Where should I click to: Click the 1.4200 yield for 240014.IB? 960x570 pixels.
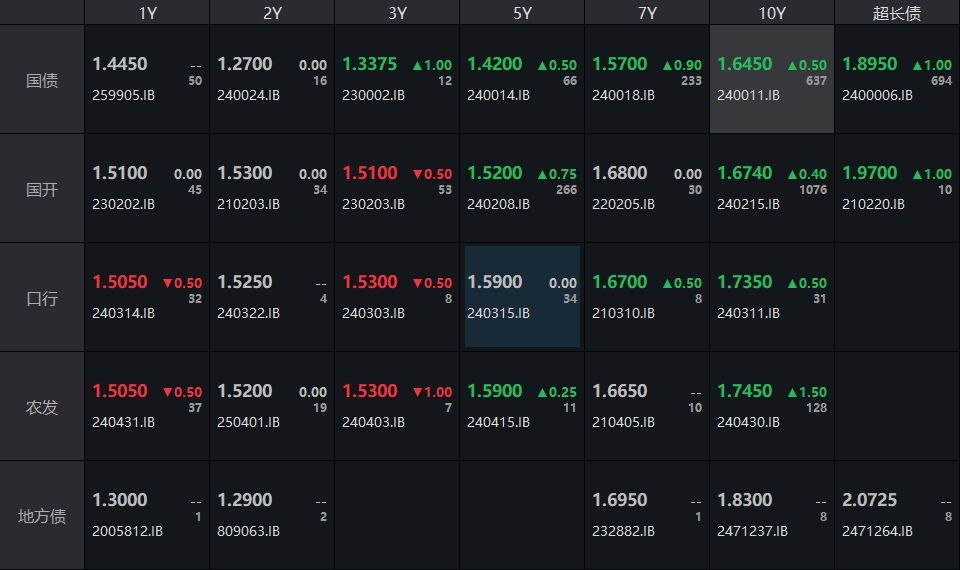495,64
